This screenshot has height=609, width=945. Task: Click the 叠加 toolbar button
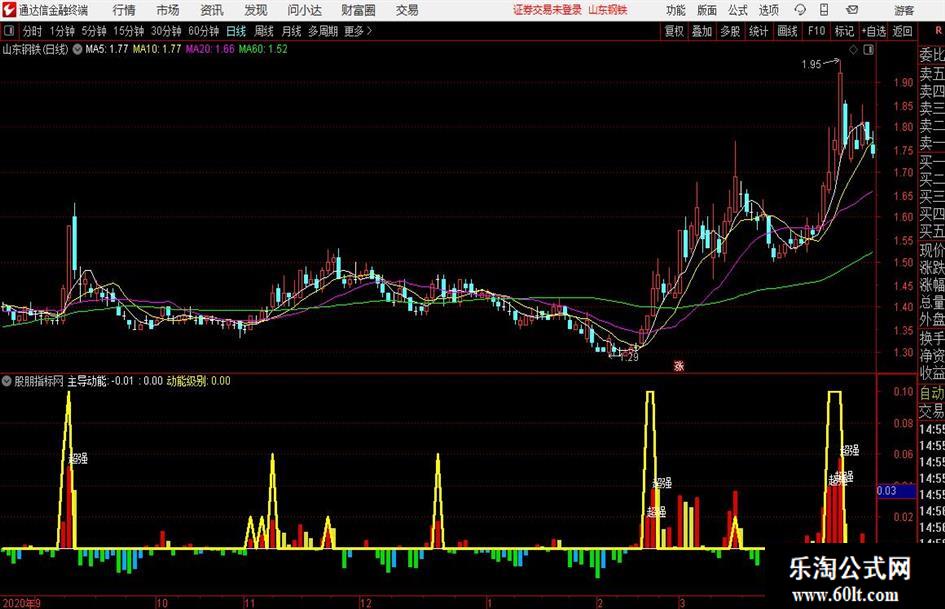tap(702, 31)
